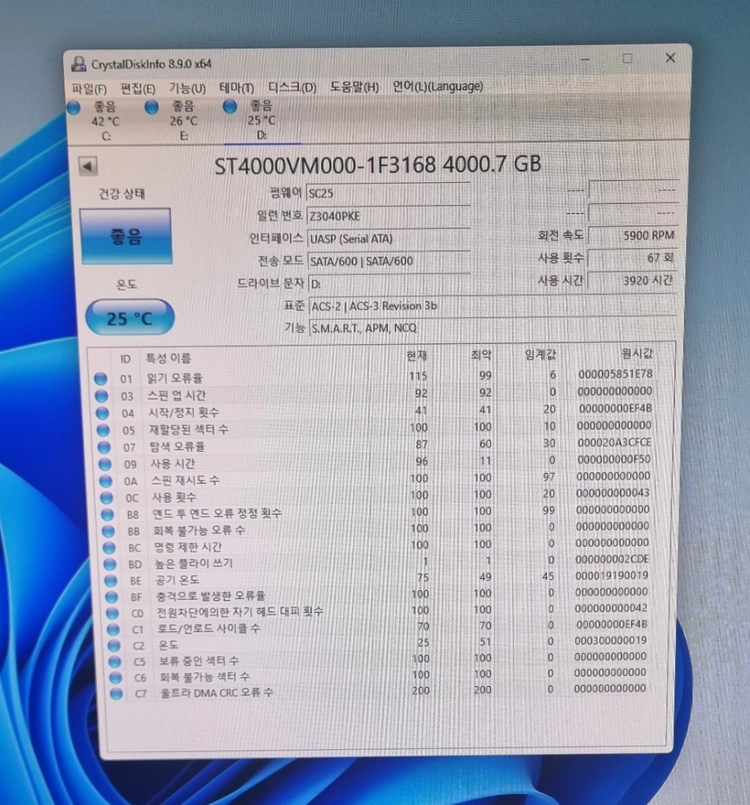Open the 언어(L)(Language) menu
The image size is (750, 805).
point(438,86)
